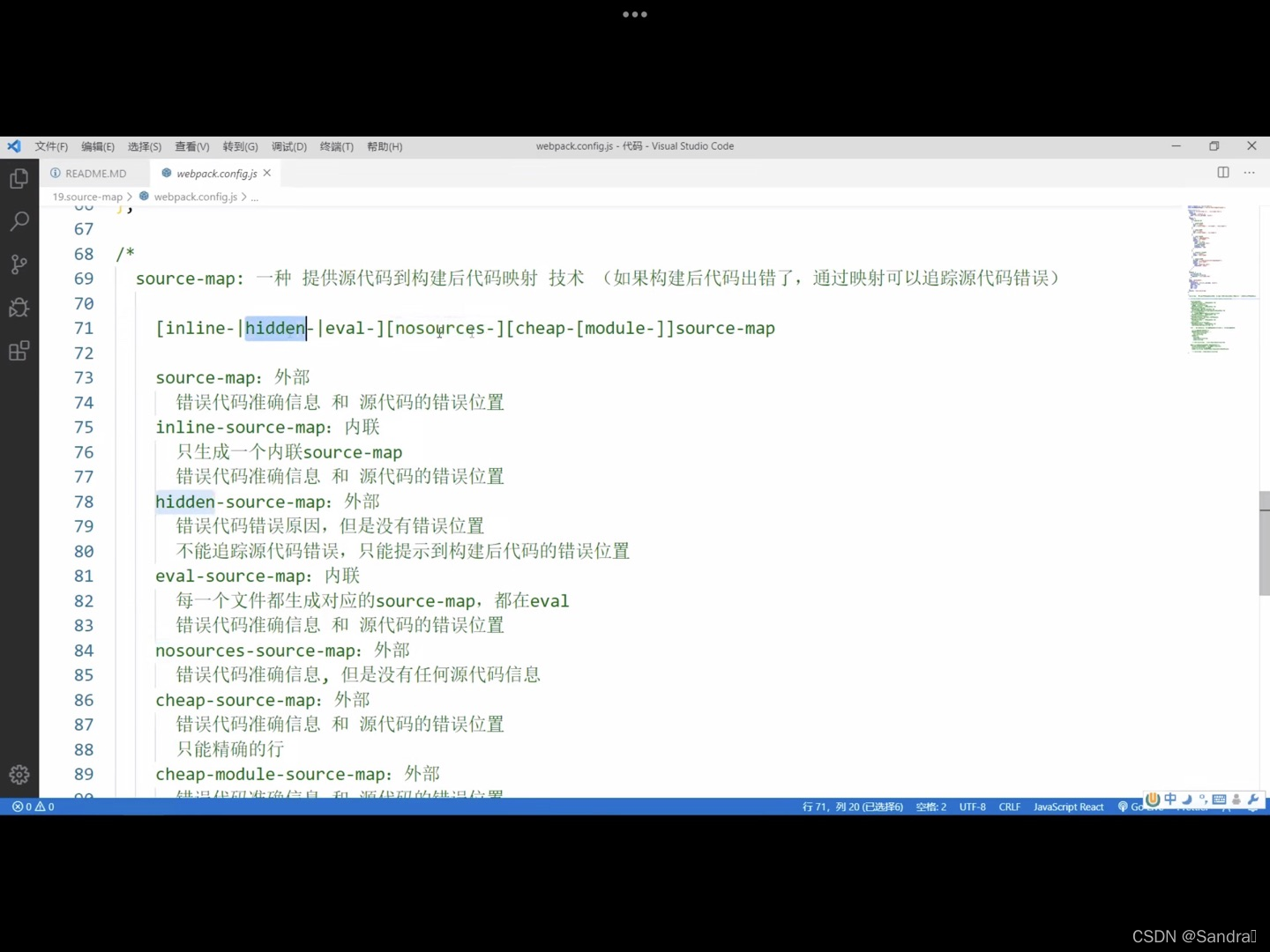Screen dimensions: 1270x952
Task: Click the code minimap preview
Action: point(1222,279)
